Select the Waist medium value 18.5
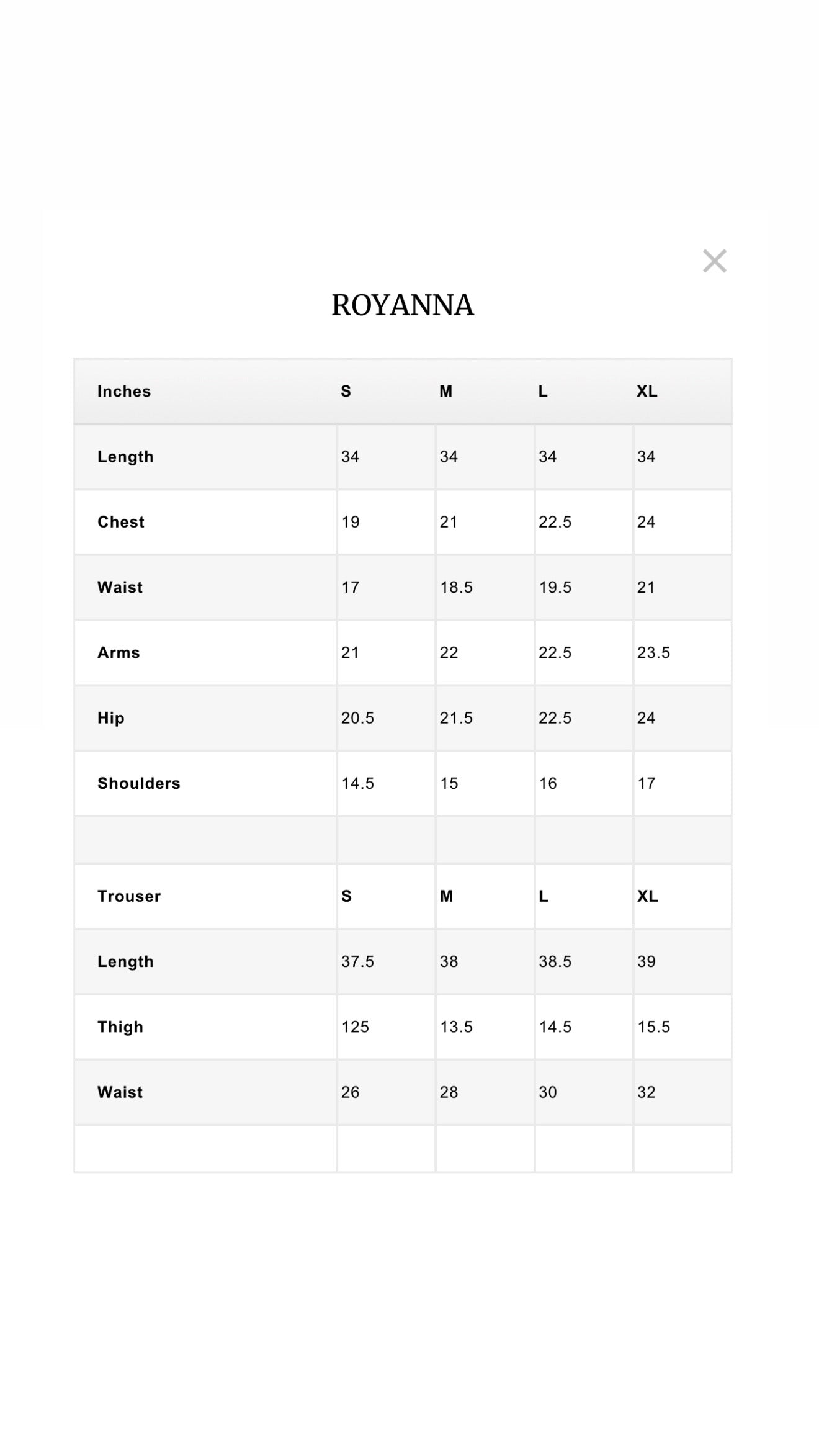 [x=456, y=587]
